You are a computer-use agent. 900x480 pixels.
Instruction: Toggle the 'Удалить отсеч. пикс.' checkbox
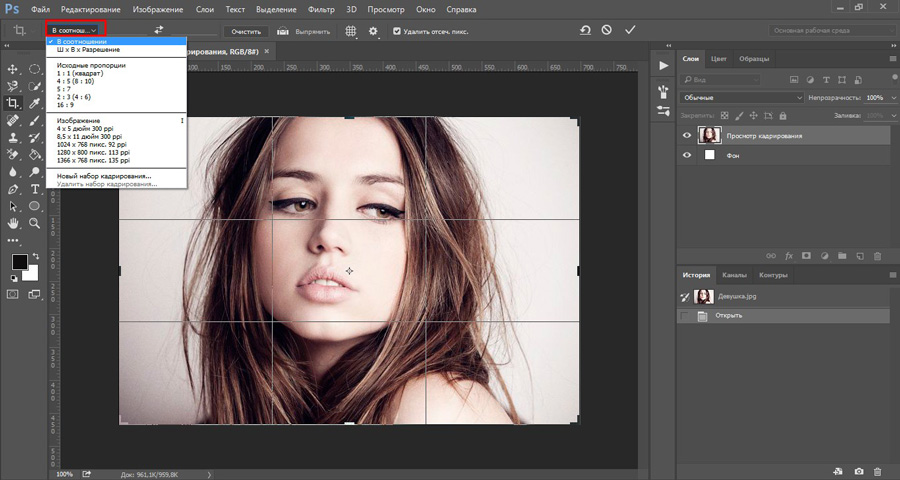397,31
